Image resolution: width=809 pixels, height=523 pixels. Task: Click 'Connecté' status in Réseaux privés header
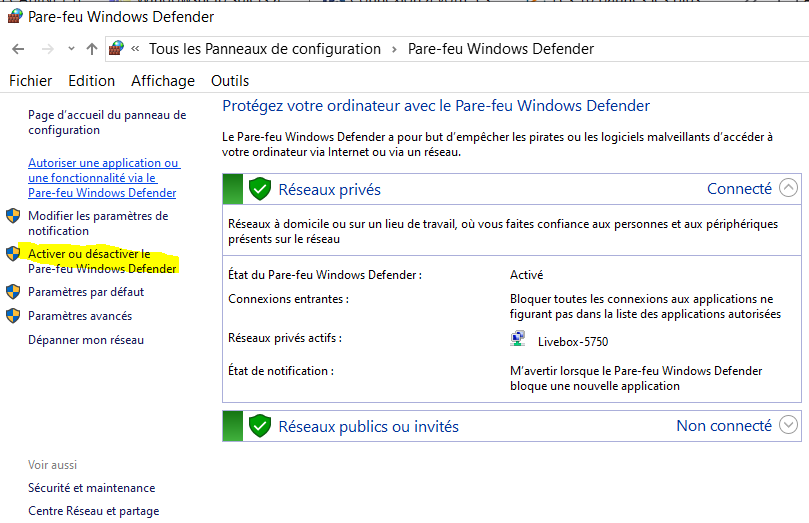[739, 189]
